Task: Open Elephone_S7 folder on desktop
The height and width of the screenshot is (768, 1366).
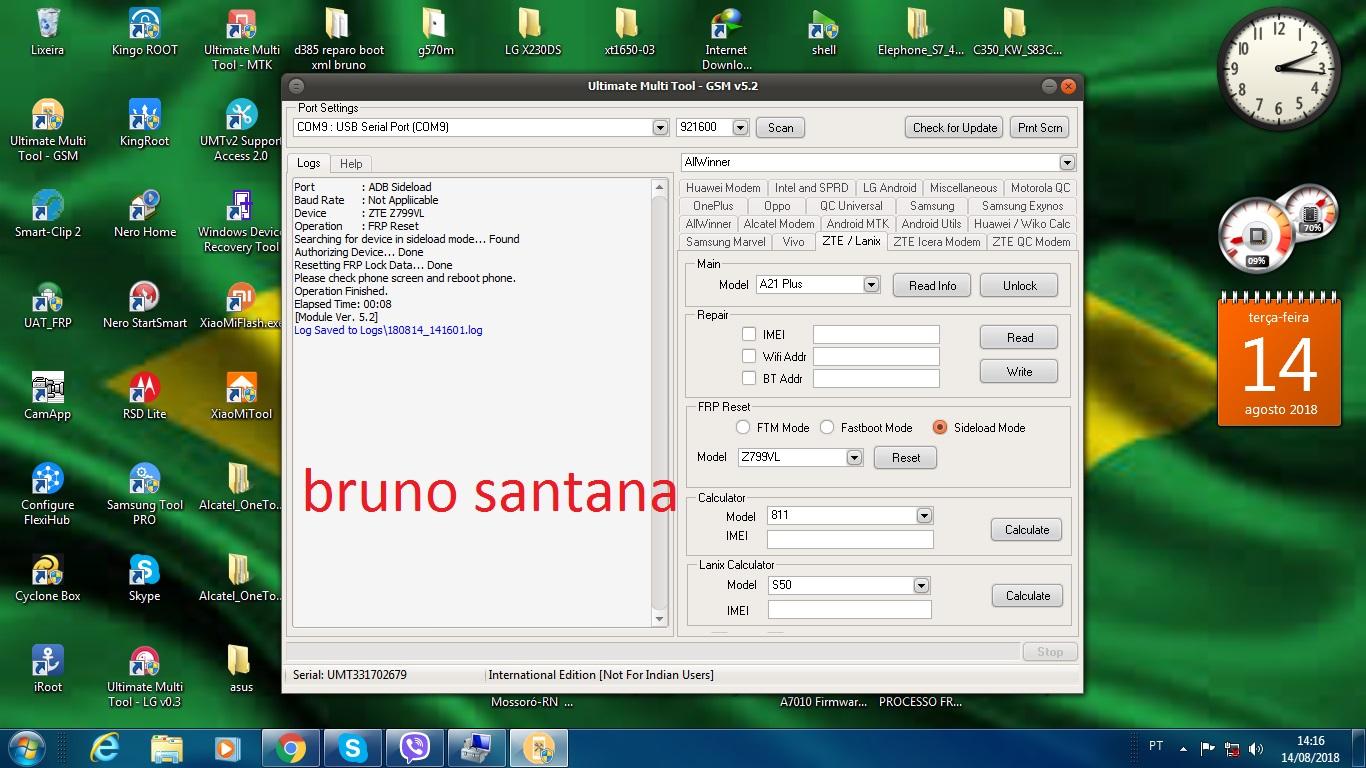Action: 920,32
